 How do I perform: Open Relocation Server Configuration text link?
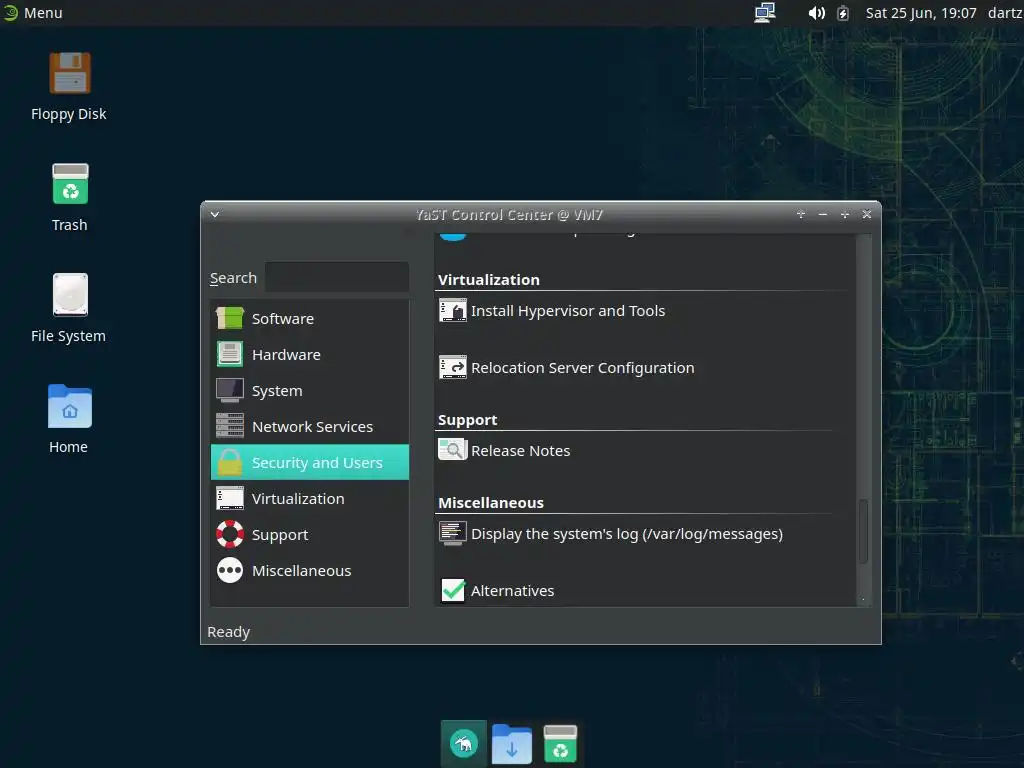point(583,368)
